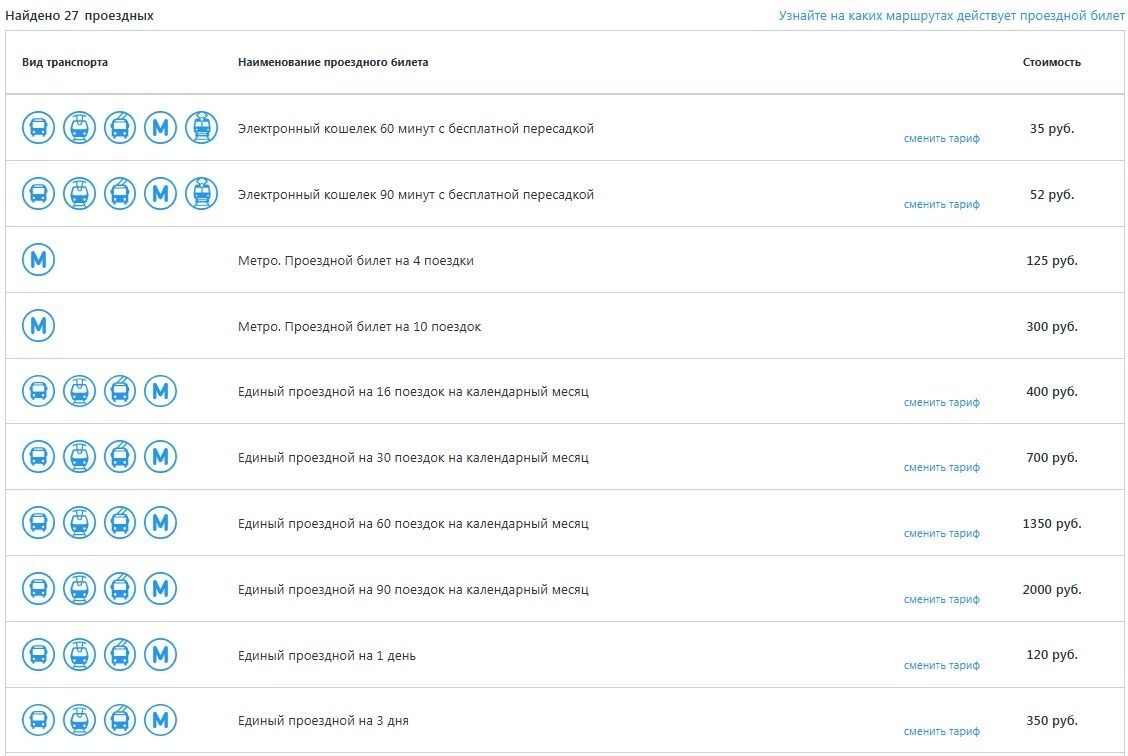Viewport: 1128px width, 756px height.
Task: Click 'сменить тариф' next to Единый проездной на 3 дня
Action: point(942,732)
